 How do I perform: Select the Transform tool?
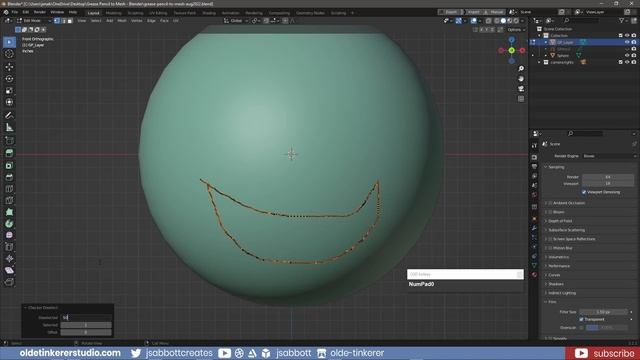(9, 102)
